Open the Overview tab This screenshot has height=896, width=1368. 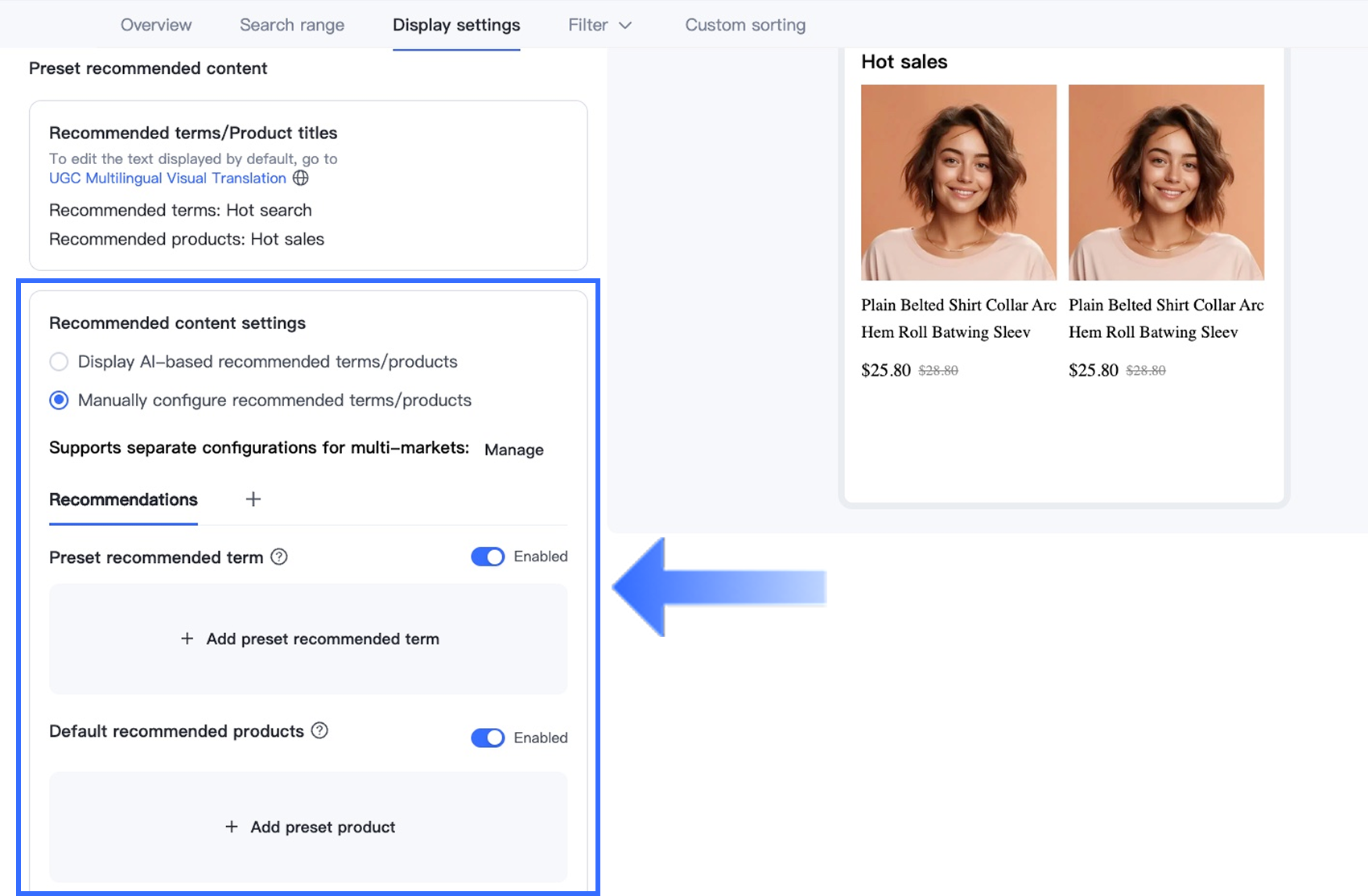coord(156,25)
